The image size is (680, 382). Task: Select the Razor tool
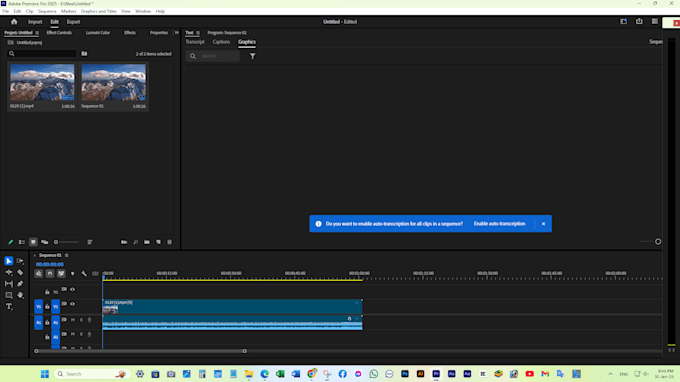(20, 272)
